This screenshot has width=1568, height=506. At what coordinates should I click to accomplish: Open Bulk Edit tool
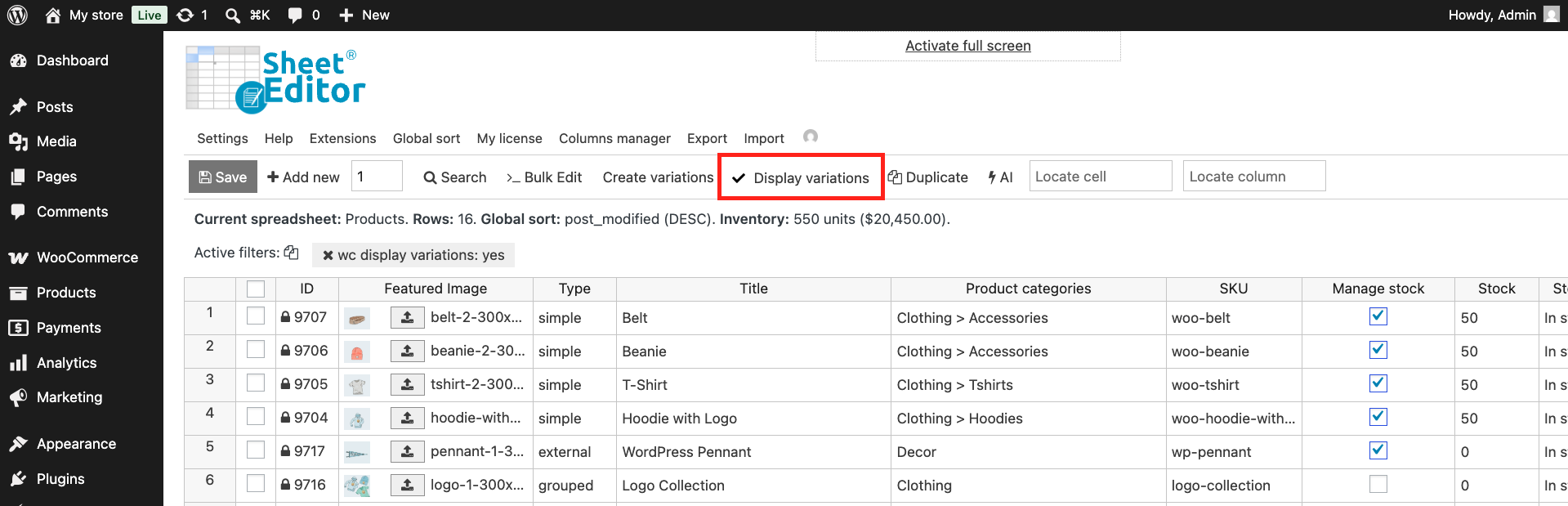click(x=544, y=177)
